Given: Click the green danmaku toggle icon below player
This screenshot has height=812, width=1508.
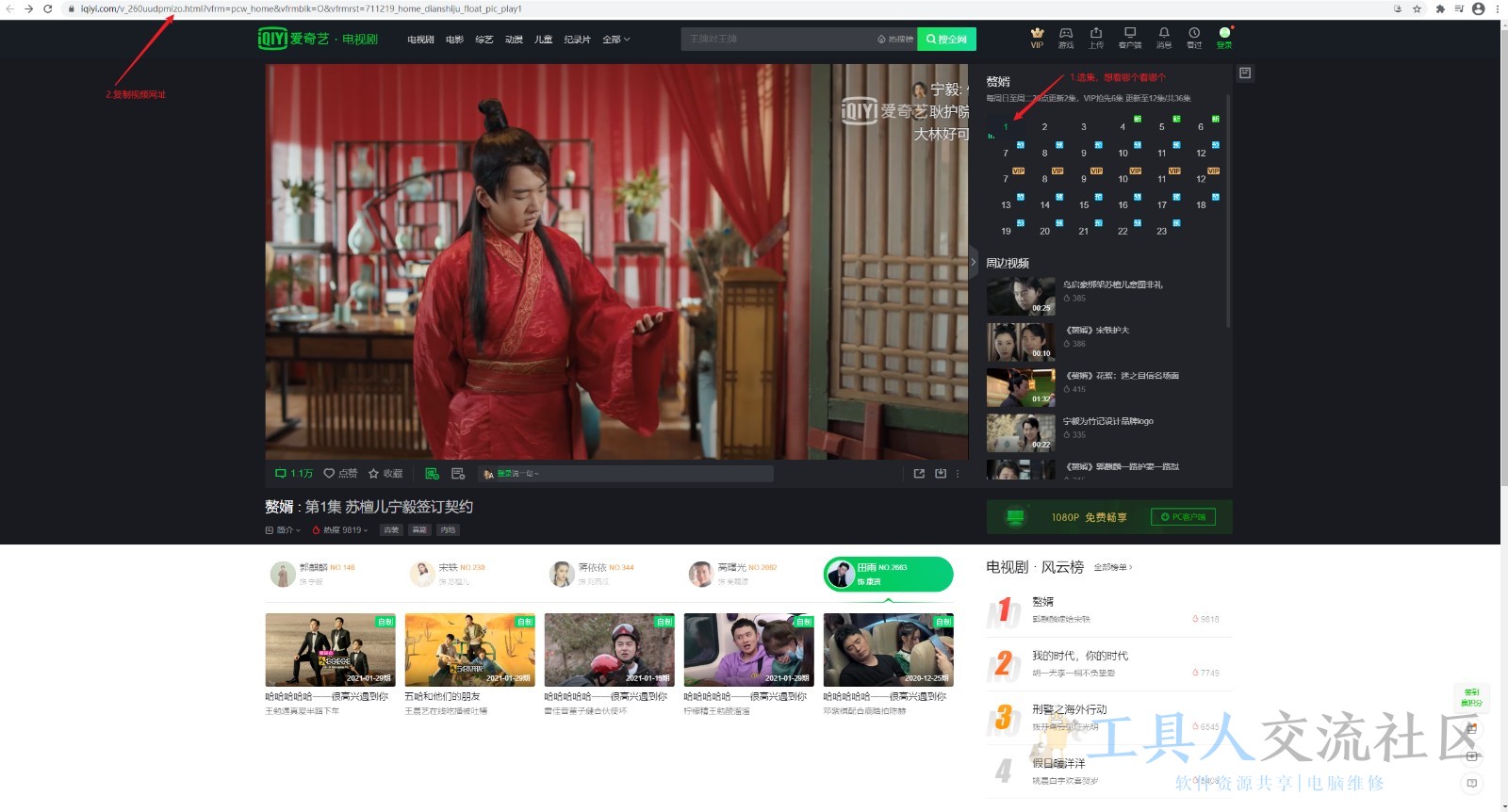Looking at the screenshot, I should click(432, 474).
